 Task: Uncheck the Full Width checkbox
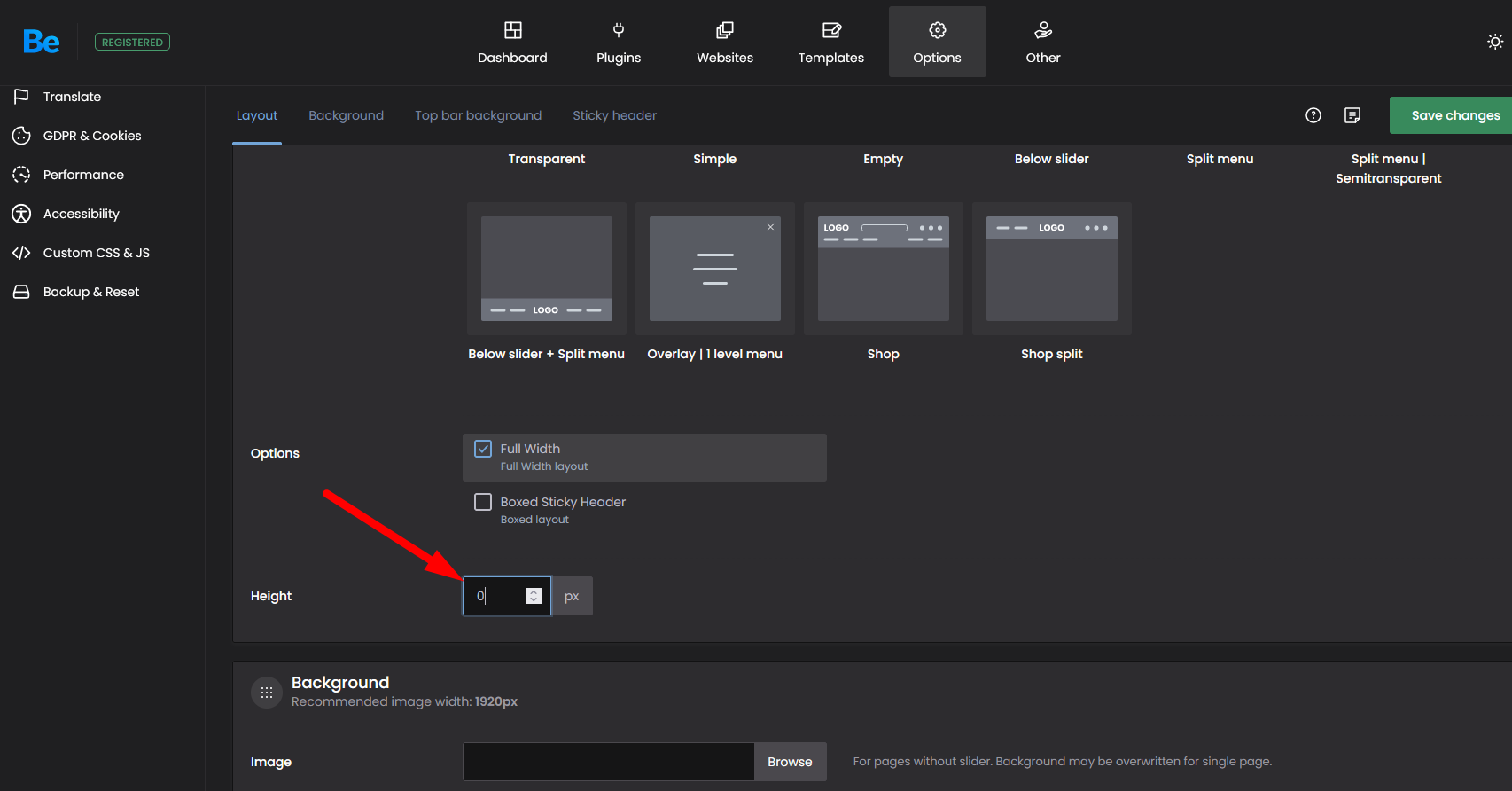point(483,449)
